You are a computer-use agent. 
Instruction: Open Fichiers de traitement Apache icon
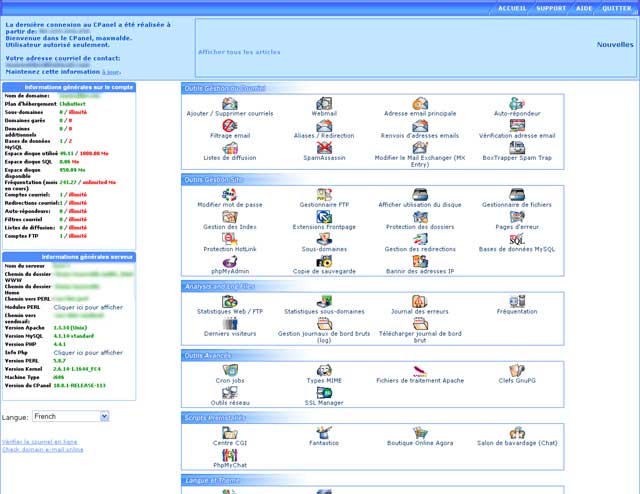pos(420,370)
